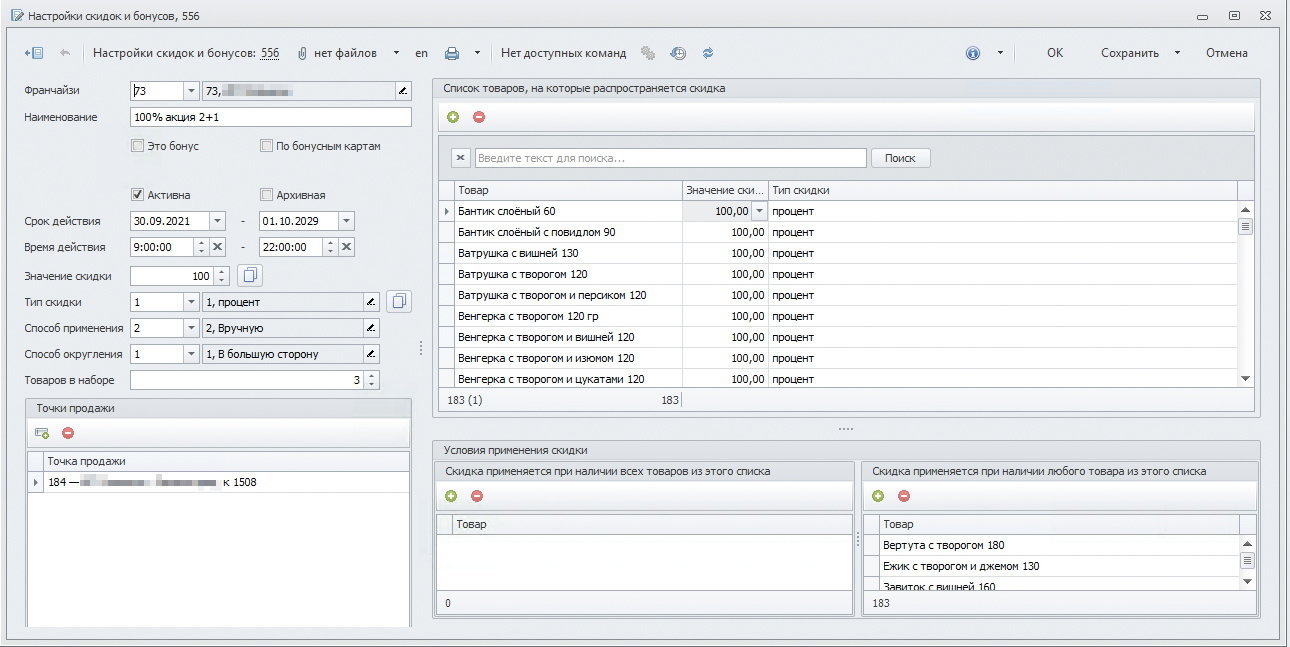Clear the start time with X button

[x=217, y=247]
